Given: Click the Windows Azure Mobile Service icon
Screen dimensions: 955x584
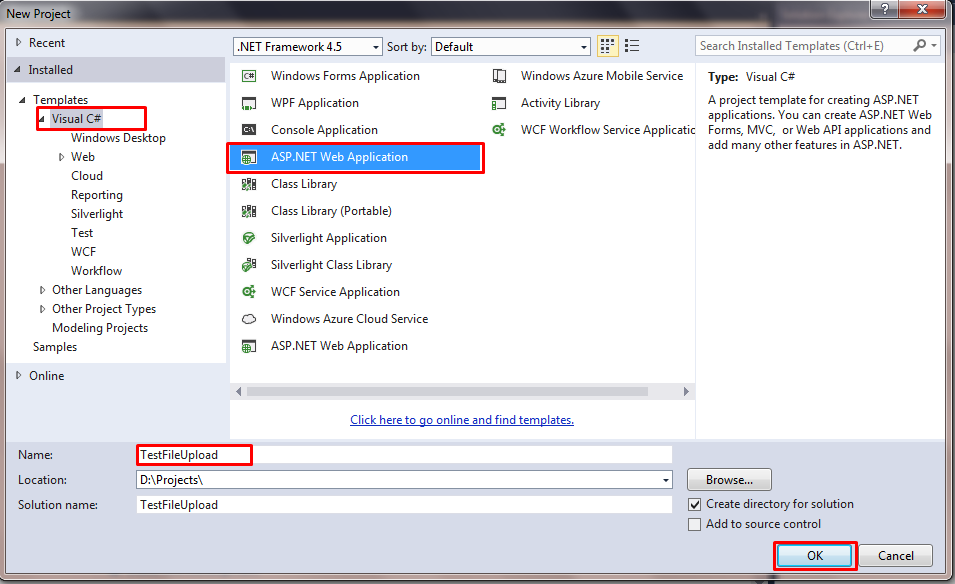Looking at the screenshot, I should (x=499, y=76).
